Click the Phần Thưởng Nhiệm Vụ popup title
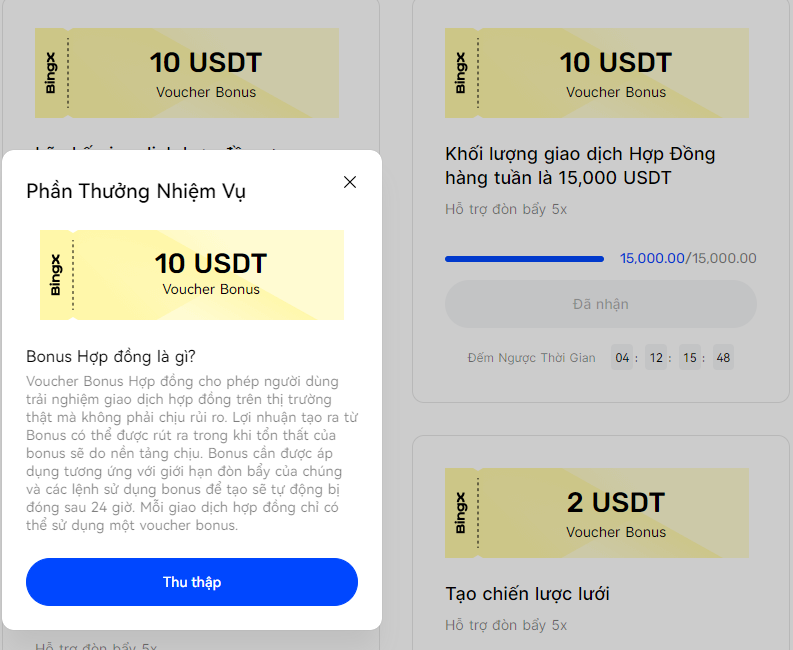This screenshot has height=650, width=793. pyautogui.click(x=136, y=191)
